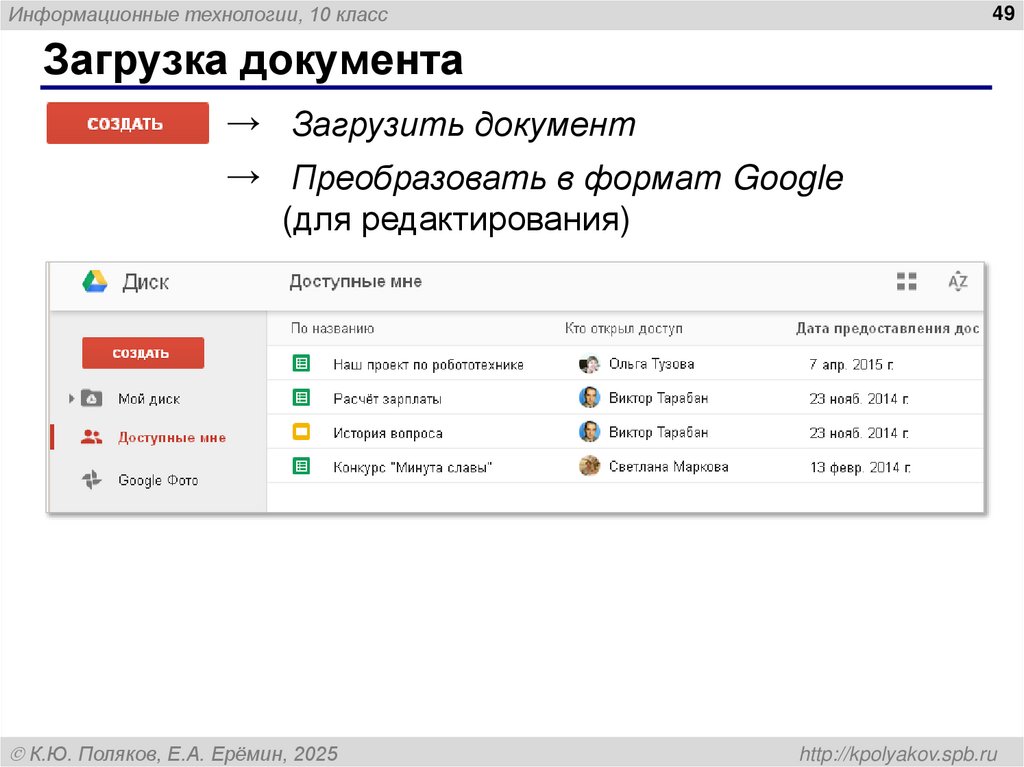This screenshot has height=767, width=1024.
Task: Click the Google Фото pinwheel icon
Action: click(x=91, y=480)
